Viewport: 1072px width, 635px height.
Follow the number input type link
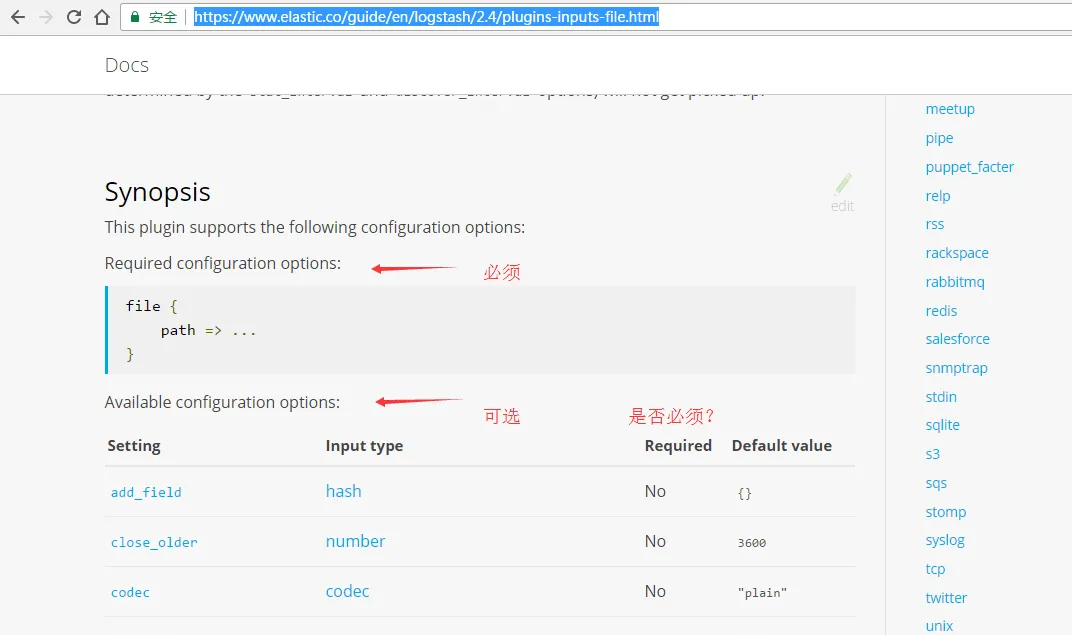point(356,541)
